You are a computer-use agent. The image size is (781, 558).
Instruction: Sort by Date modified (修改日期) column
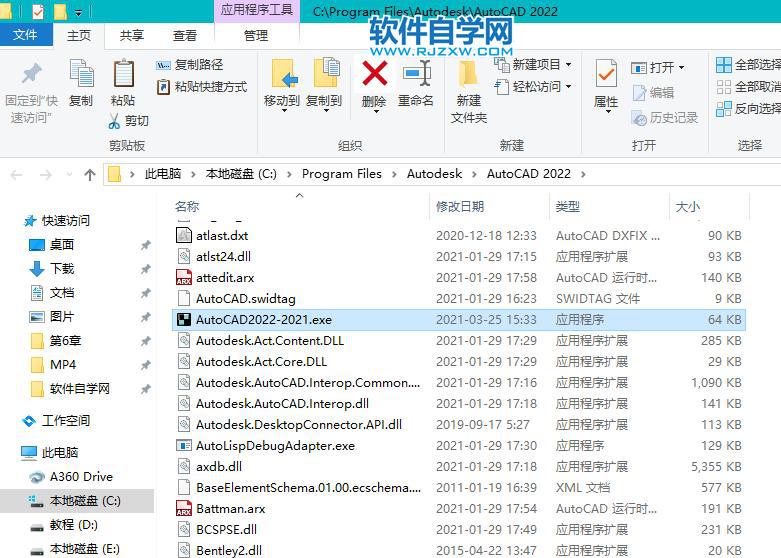[x=460, y=206]
